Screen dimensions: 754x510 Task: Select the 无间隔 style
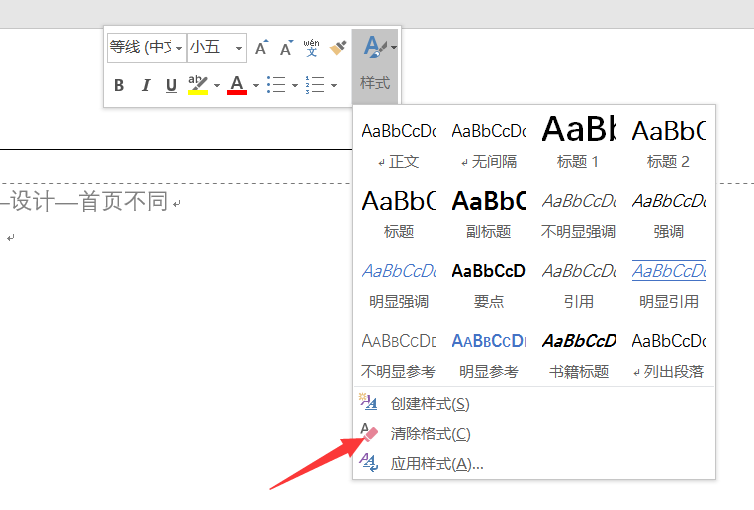coord(489,144)
